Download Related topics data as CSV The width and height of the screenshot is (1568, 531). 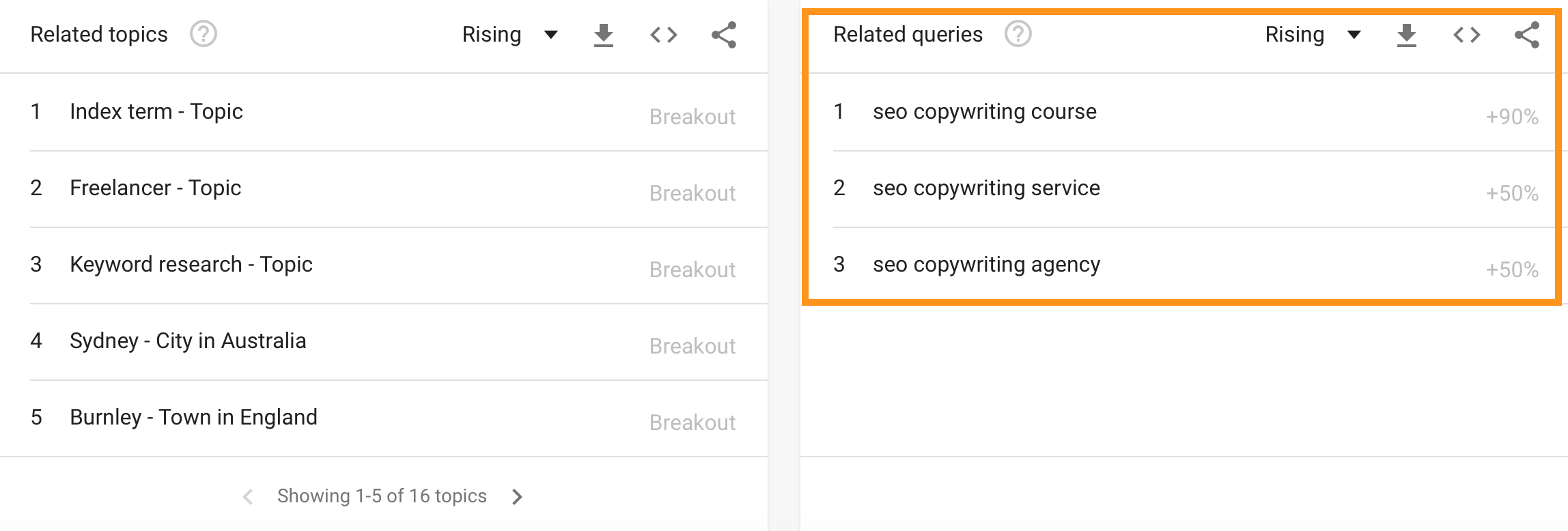coord(603,35)
